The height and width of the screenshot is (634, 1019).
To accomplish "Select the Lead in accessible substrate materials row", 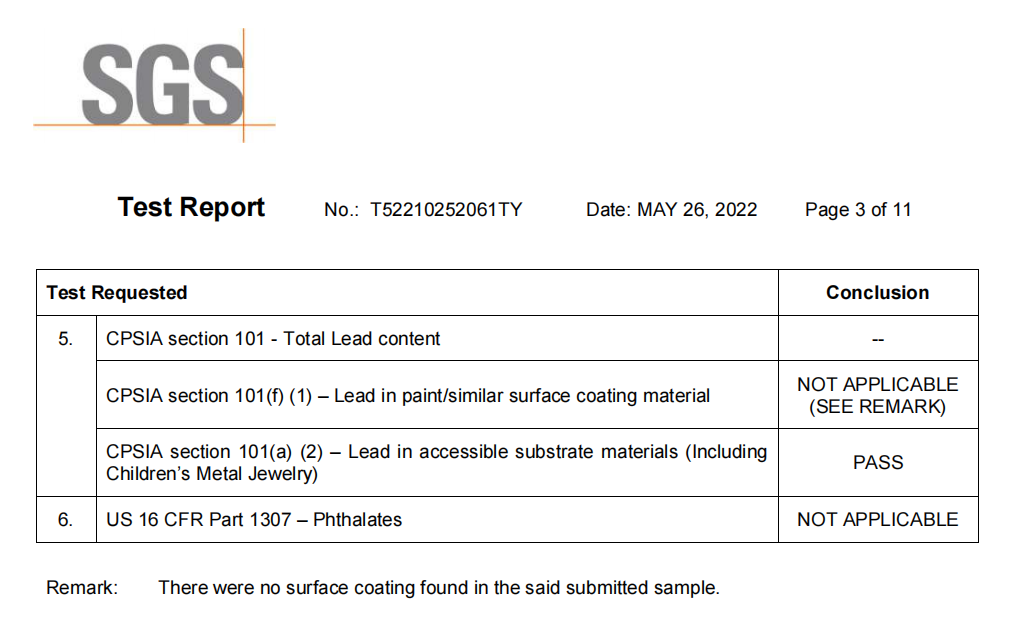I will pyautogui.click(x=436, y=463).
